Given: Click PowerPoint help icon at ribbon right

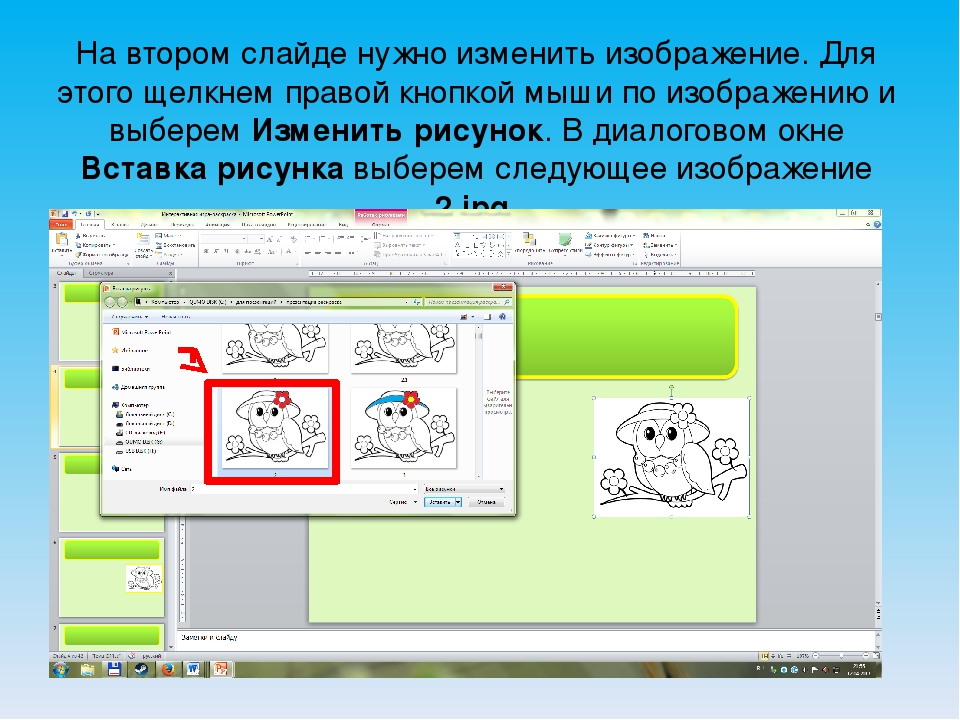Looking at the screenshot, I should click(877, 225).
